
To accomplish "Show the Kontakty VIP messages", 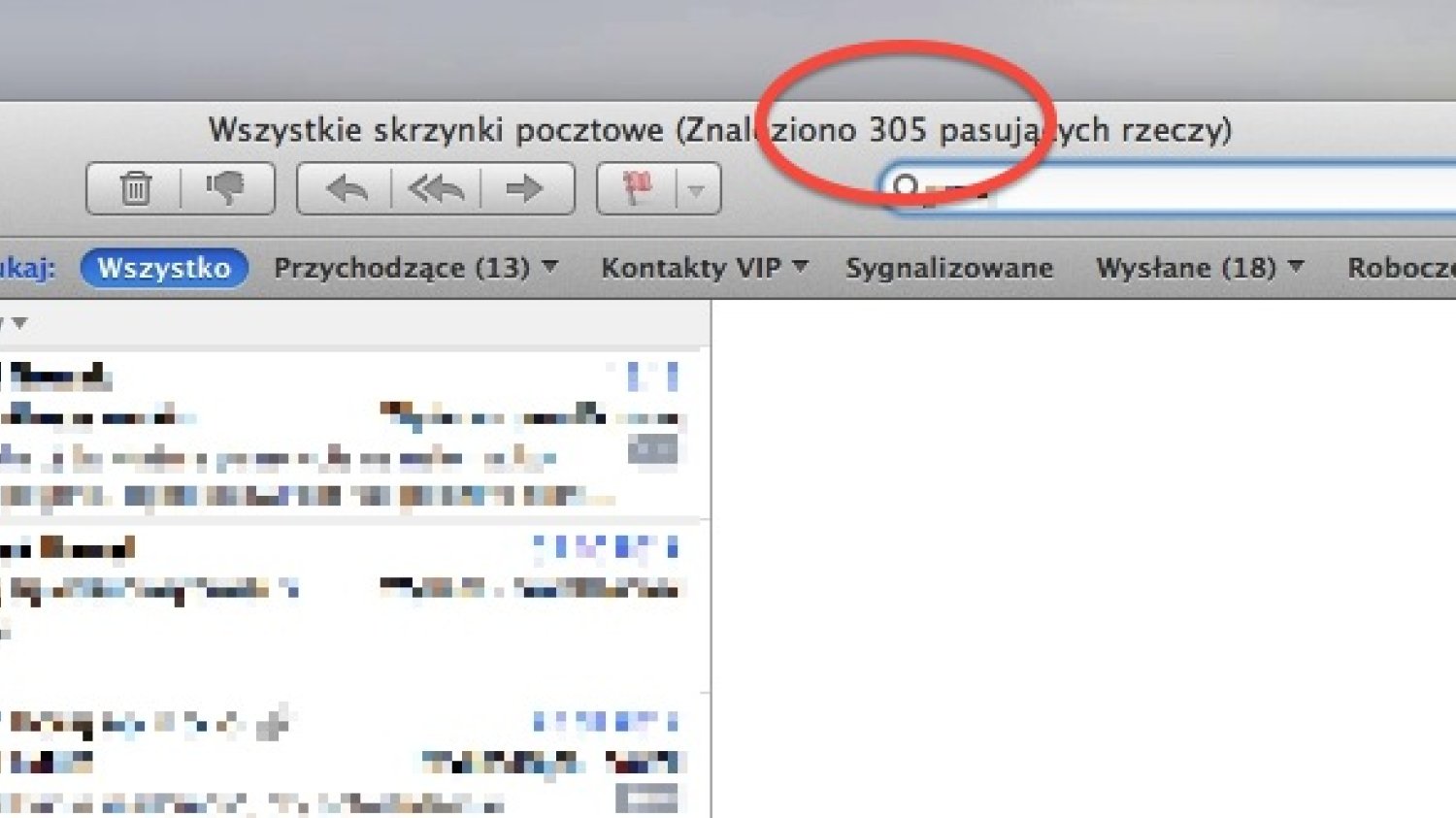I will point(690,268).
